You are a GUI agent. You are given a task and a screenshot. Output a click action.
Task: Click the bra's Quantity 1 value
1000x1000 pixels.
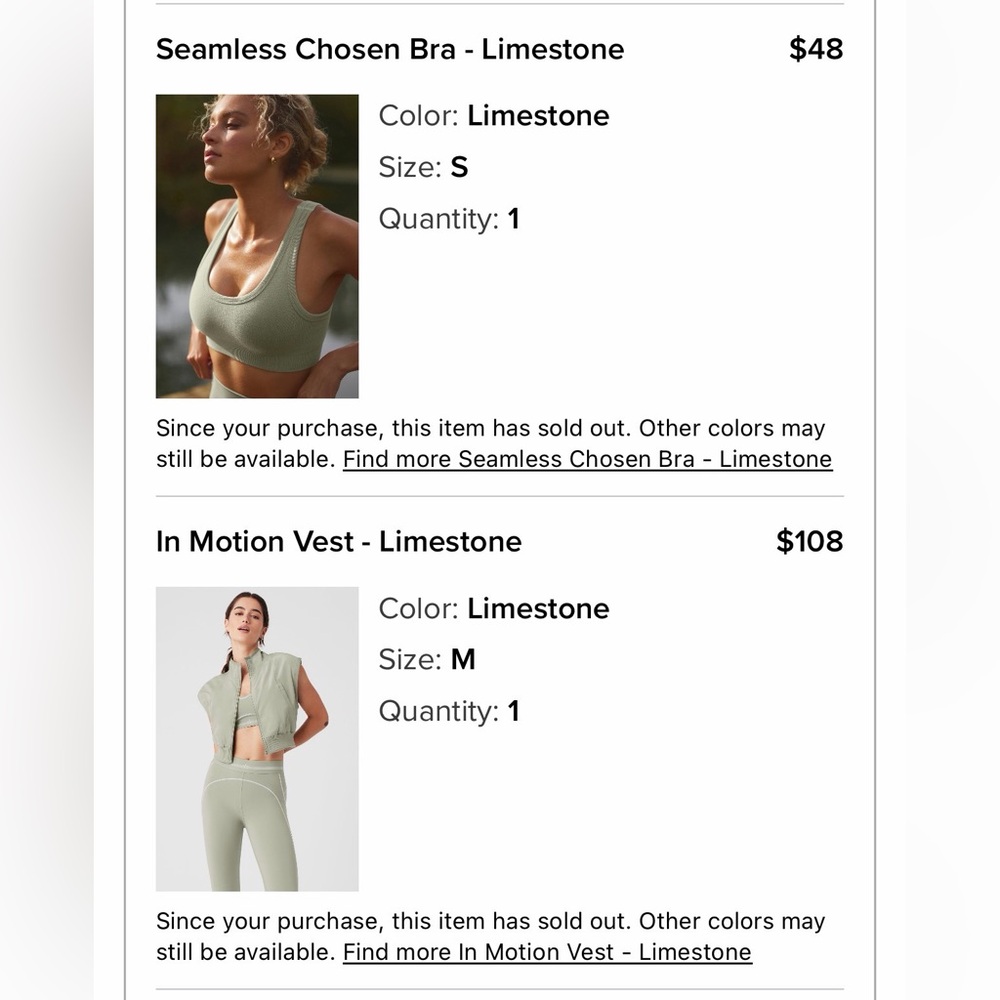pyautogui.click(x=514, y=219)
